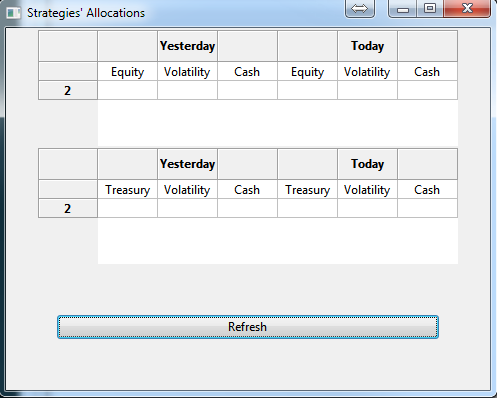Select the Today header in bottom table

tap(367, 164)
